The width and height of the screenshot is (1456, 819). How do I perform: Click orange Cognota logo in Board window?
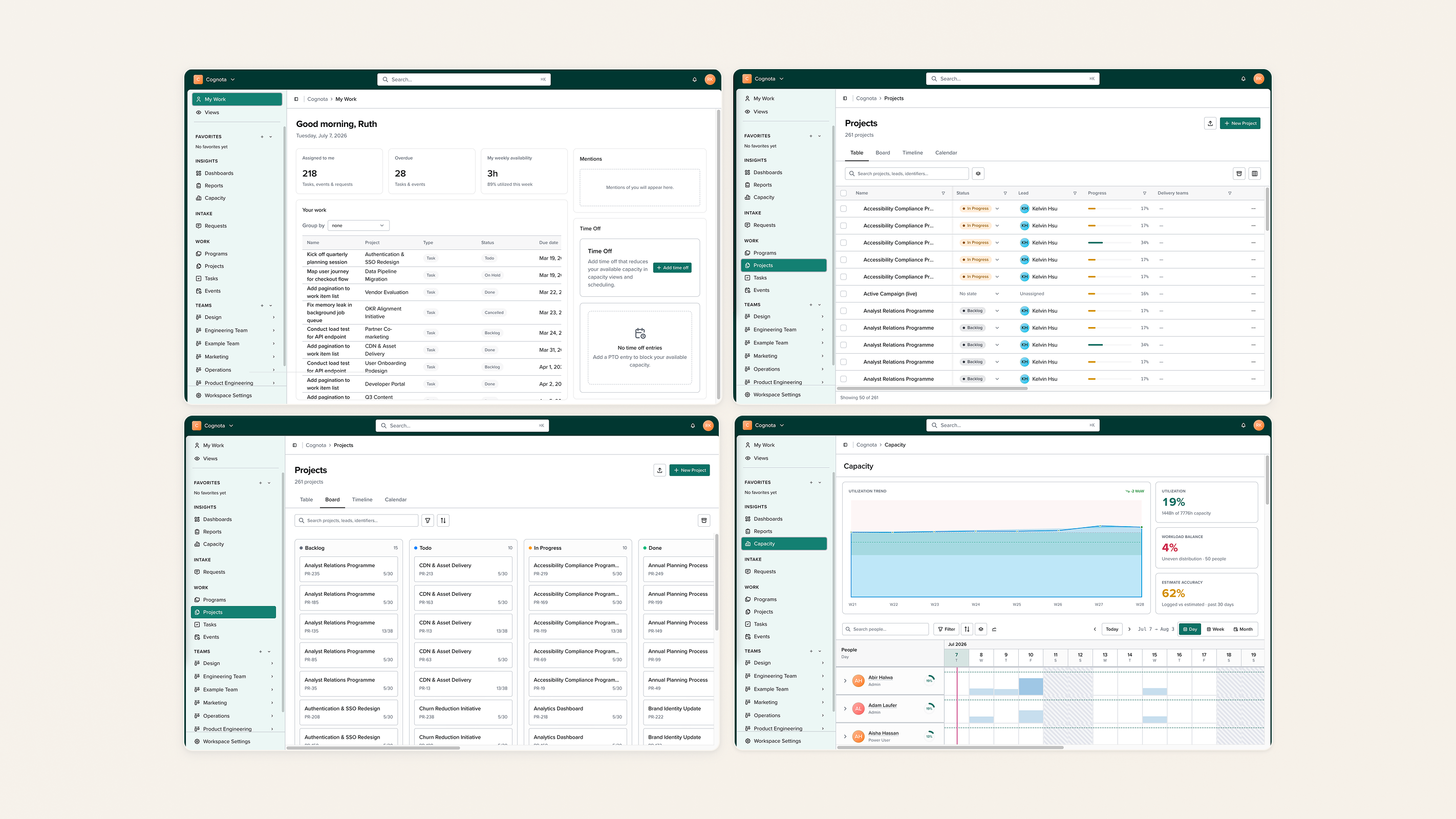click(197, 425)
